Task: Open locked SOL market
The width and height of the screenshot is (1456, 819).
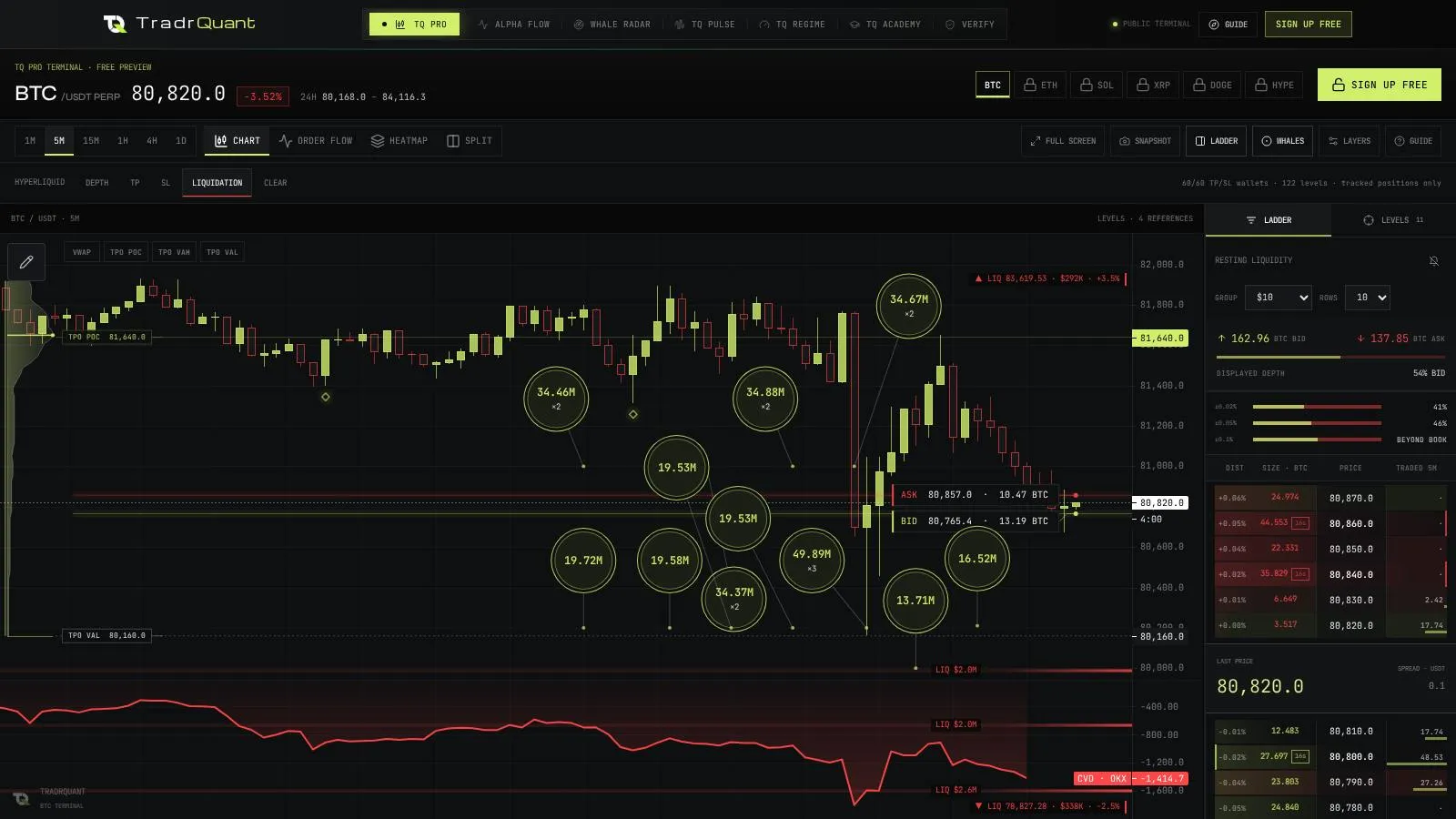Action: click(1096, 86)
